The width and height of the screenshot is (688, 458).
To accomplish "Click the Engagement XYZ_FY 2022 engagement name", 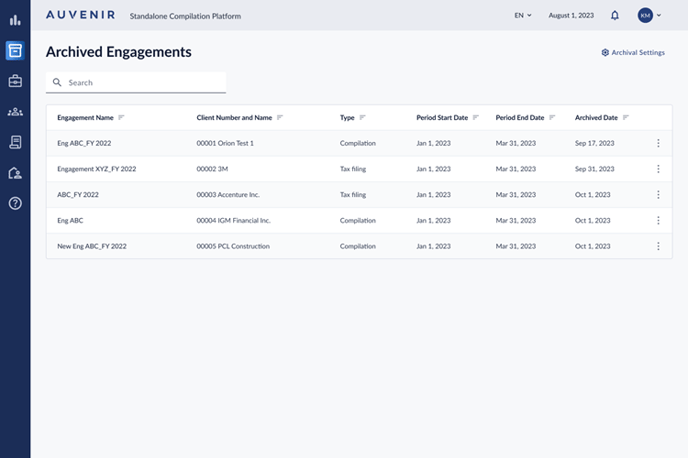I will (x=96, y=169).
